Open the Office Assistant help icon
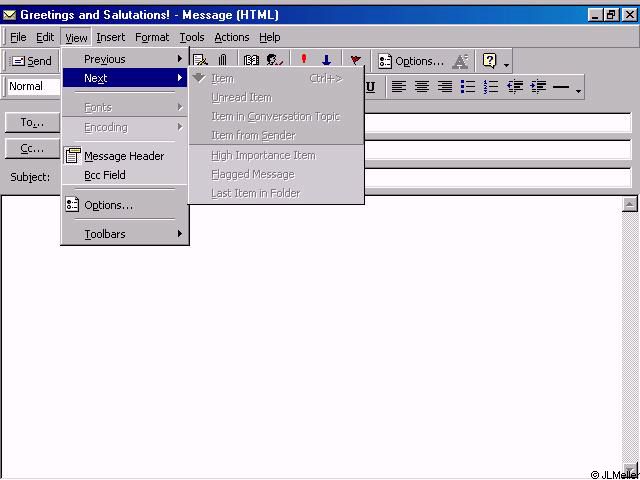 pyautogui.click(x=490, y=61)
